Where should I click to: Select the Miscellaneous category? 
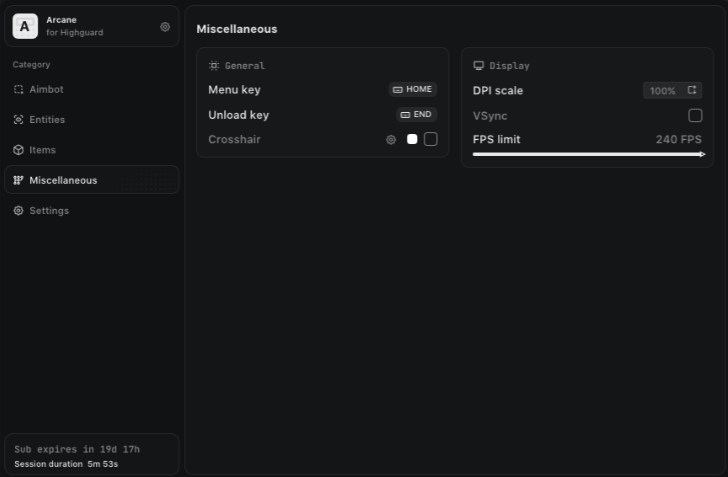click(x=91, y=180)
